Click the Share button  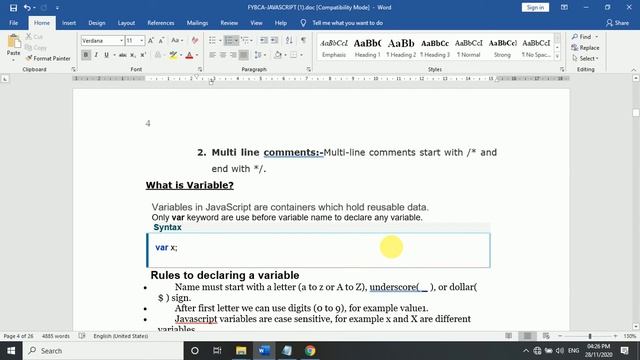(x=617, y=23)
